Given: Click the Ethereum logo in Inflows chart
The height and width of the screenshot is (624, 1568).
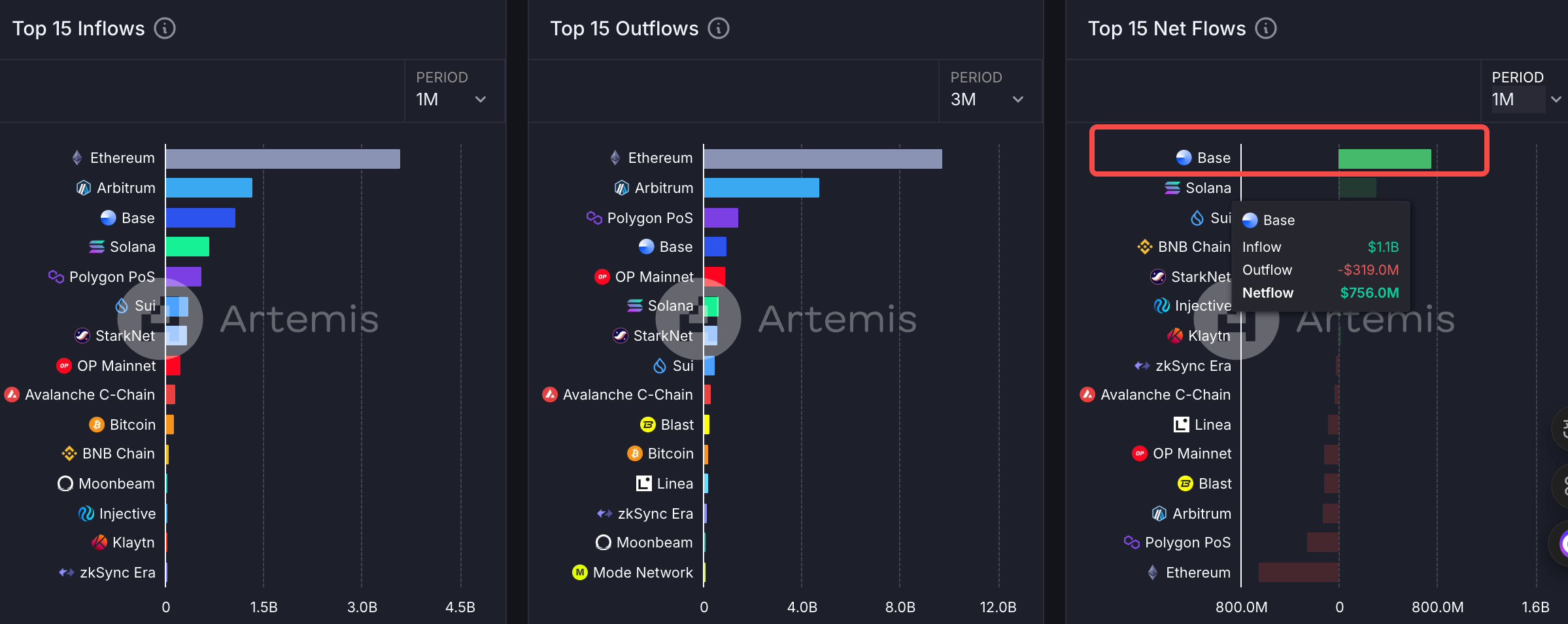Looking at the screenshot, I should click(x=77, y=158).
